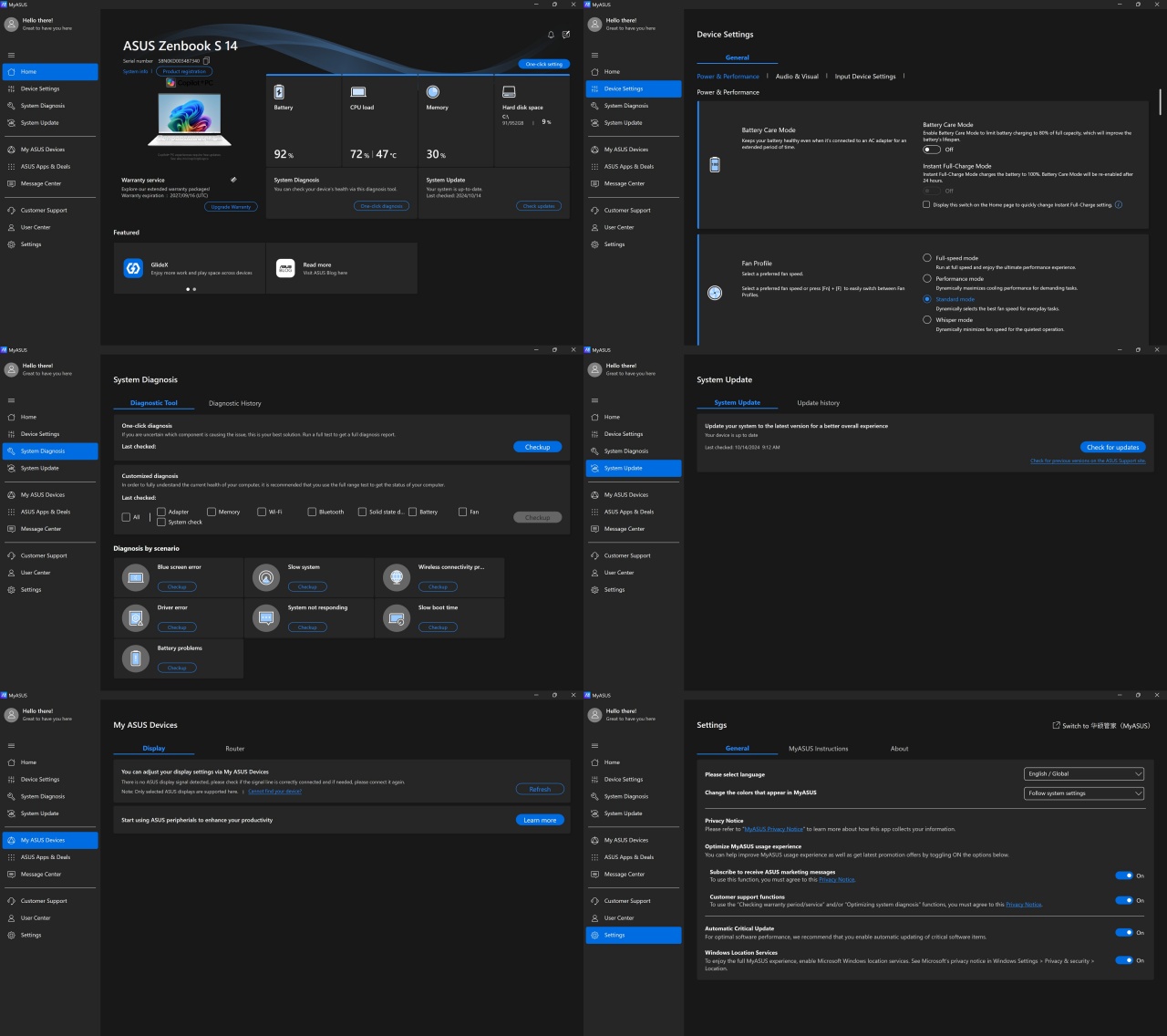Viewport: 1167px width, 1036px height.
Task: Click the Slow boot time scenario icon
Action: point(397,617)
